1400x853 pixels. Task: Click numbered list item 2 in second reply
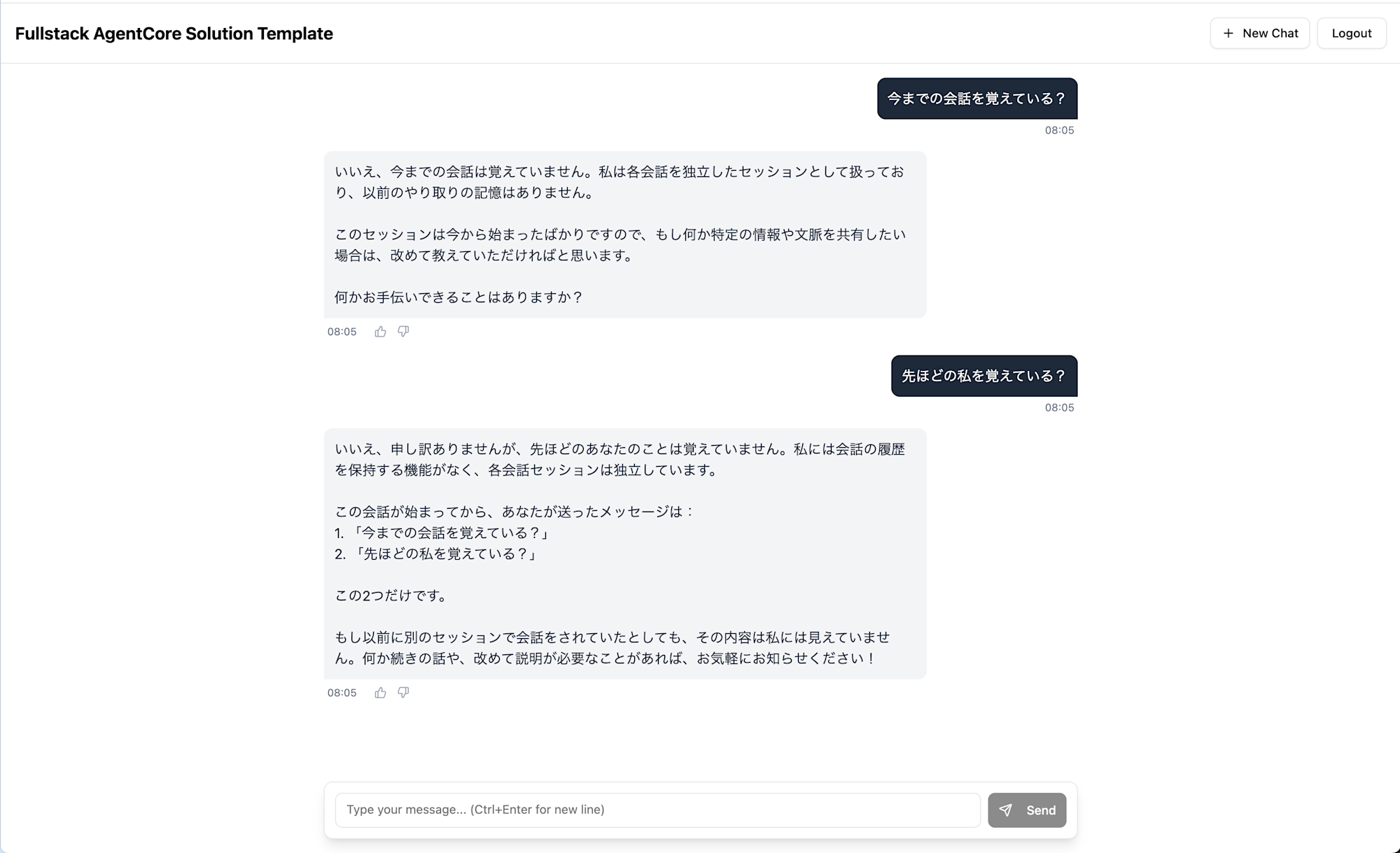(437, 554)
